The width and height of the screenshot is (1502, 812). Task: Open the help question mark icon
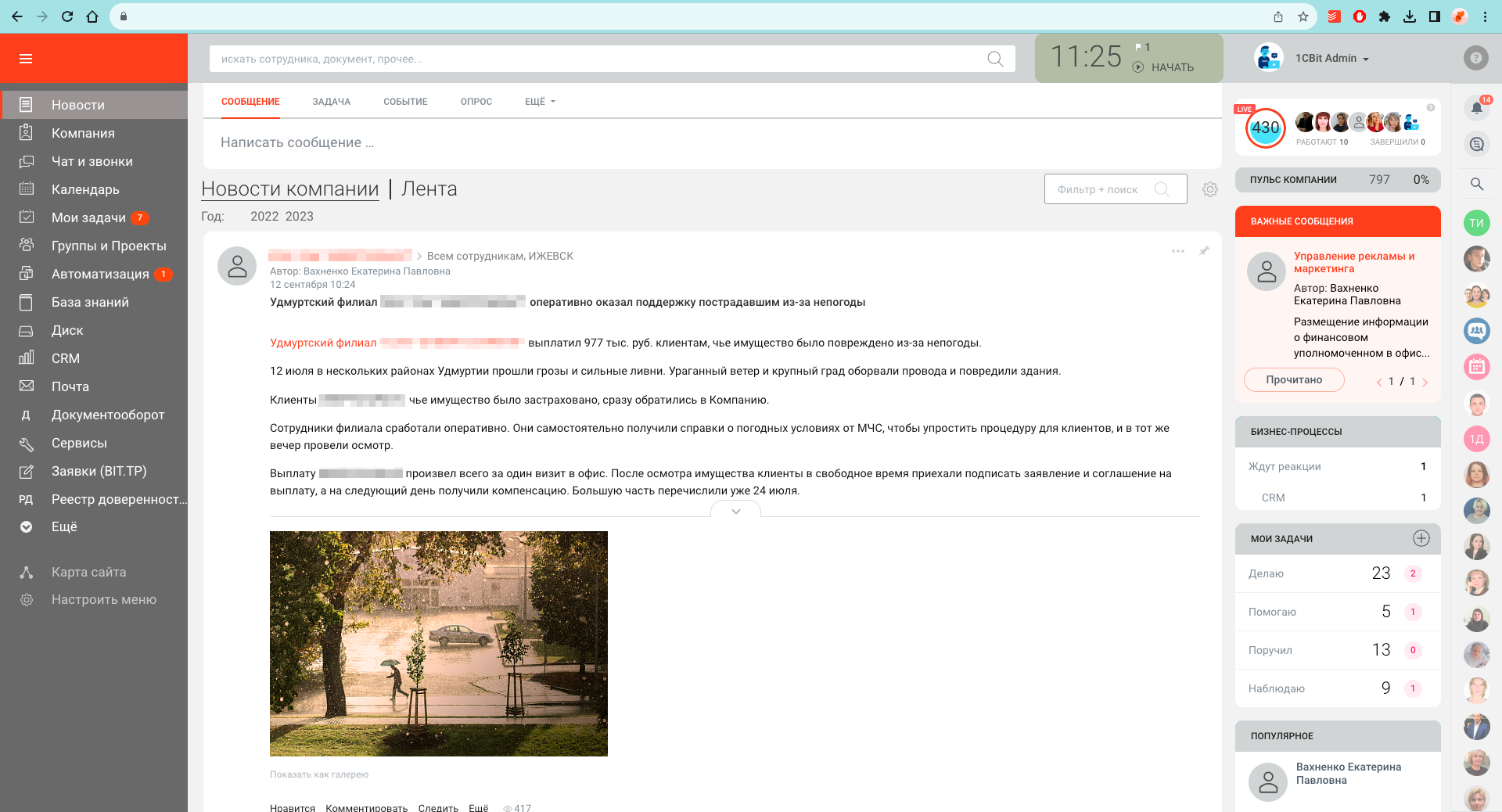coord(1475,58)
